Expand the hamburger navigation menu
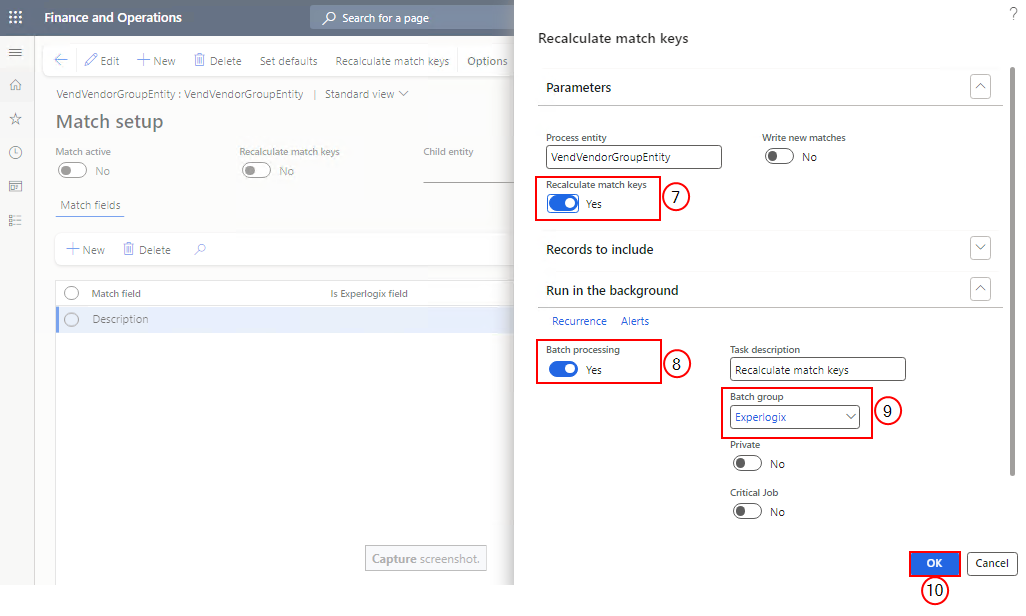Image resolution: width=1026 pixels, height=616 pixels. pyautogui.click(x=16, y=52)
